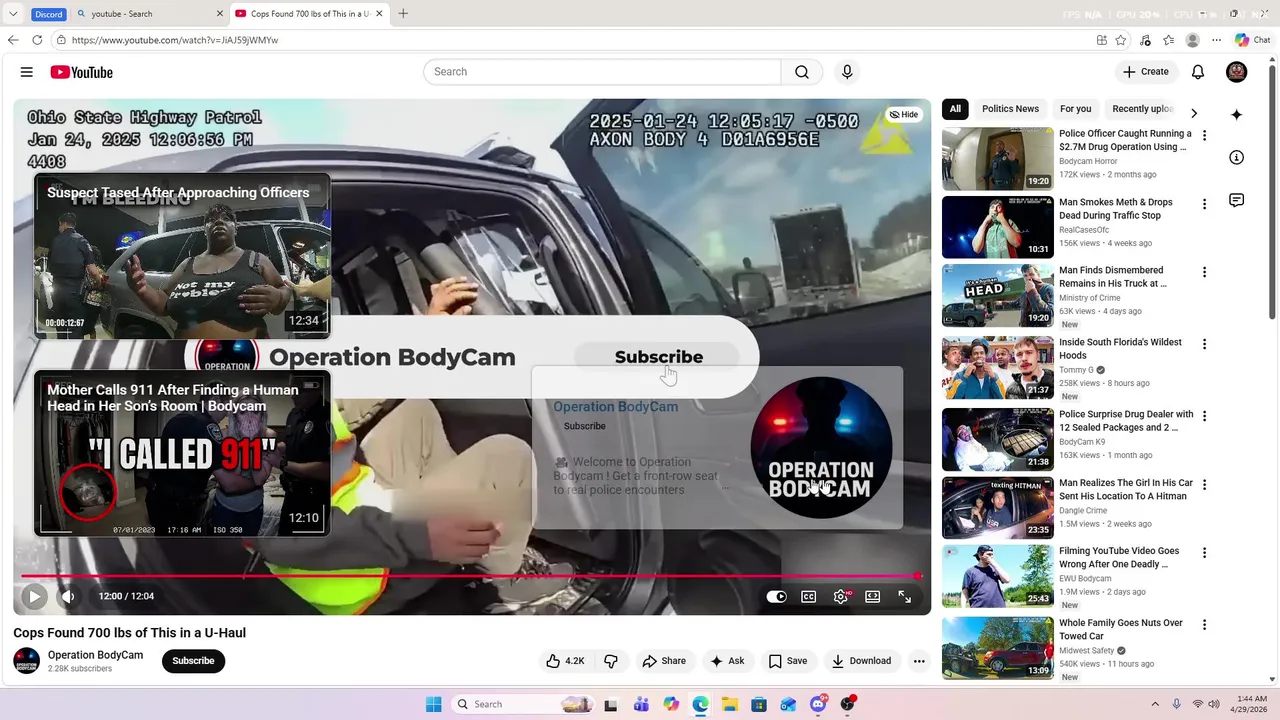Open a new browser tab
The height and width of the screenshot is (720, 1280).
pyautogui.click(x=403, y=14)
